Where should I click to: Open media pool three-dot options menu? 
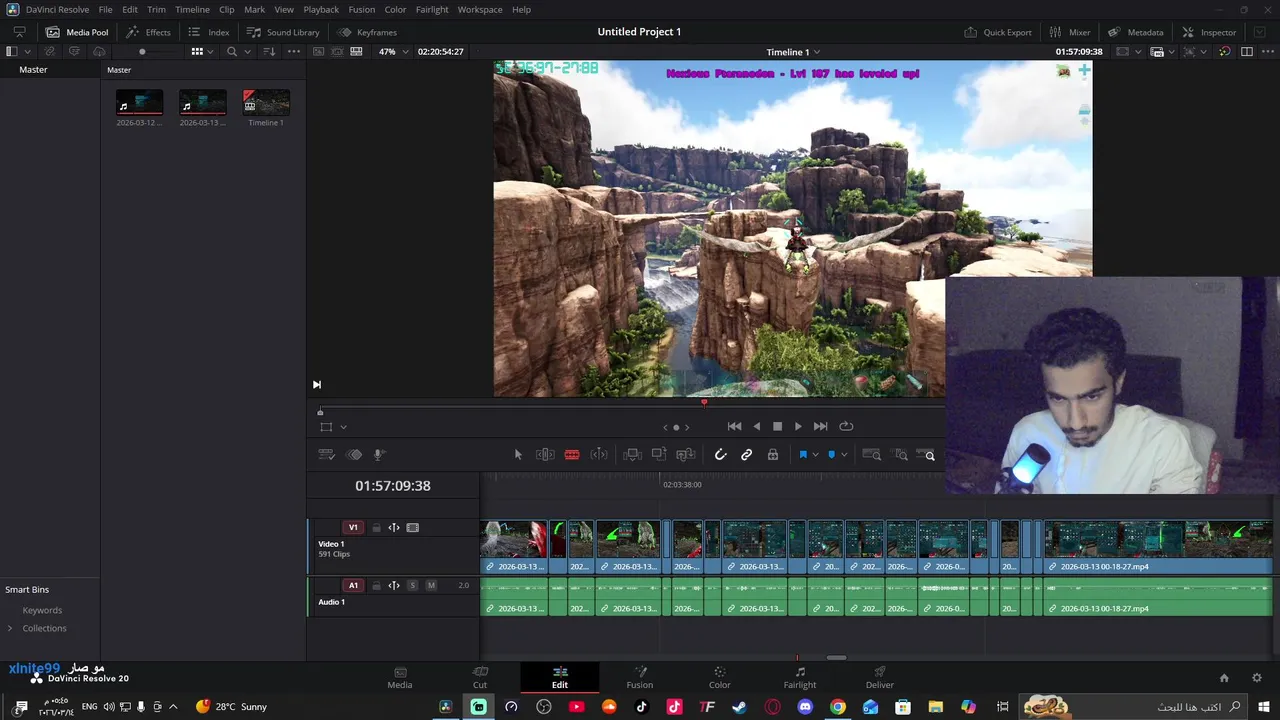tap(294, 51)
